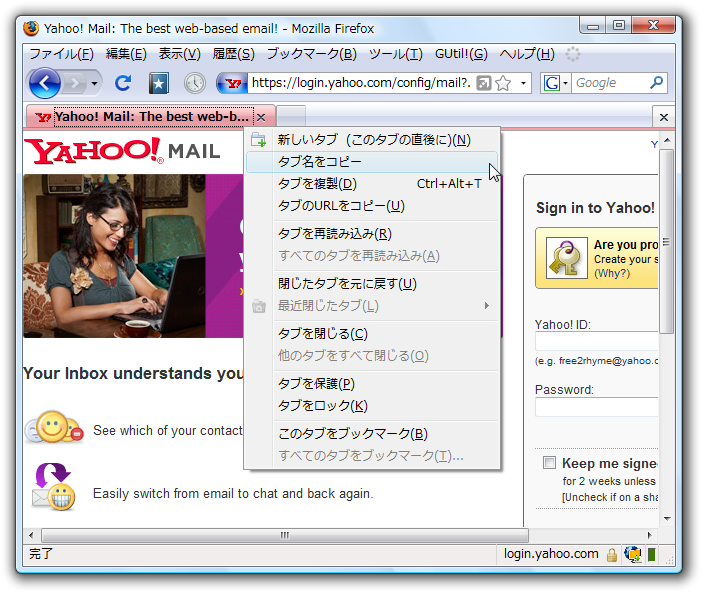Click the blank new tab button
Image resolution: width=703 pixels, height=593 pixels.
click(291, 117)
